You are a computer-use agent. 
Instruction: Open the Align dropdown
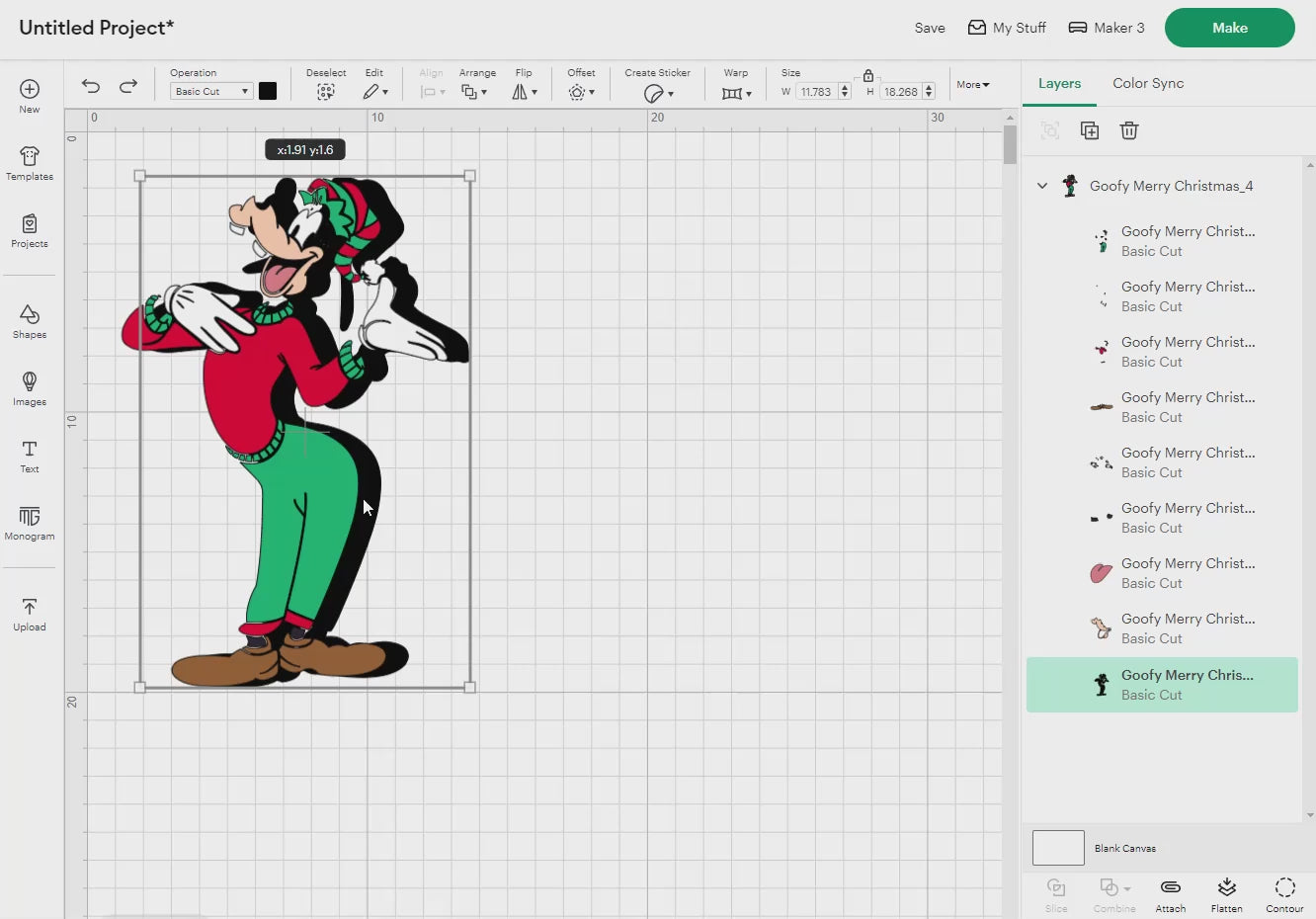click(433, 92)
